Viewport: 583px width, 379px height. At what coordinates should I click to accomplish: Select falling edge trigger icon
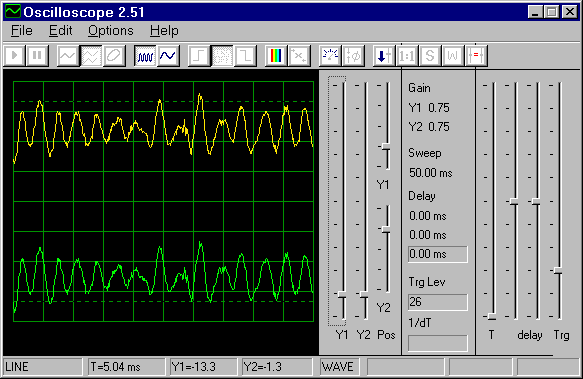[245, 56]
